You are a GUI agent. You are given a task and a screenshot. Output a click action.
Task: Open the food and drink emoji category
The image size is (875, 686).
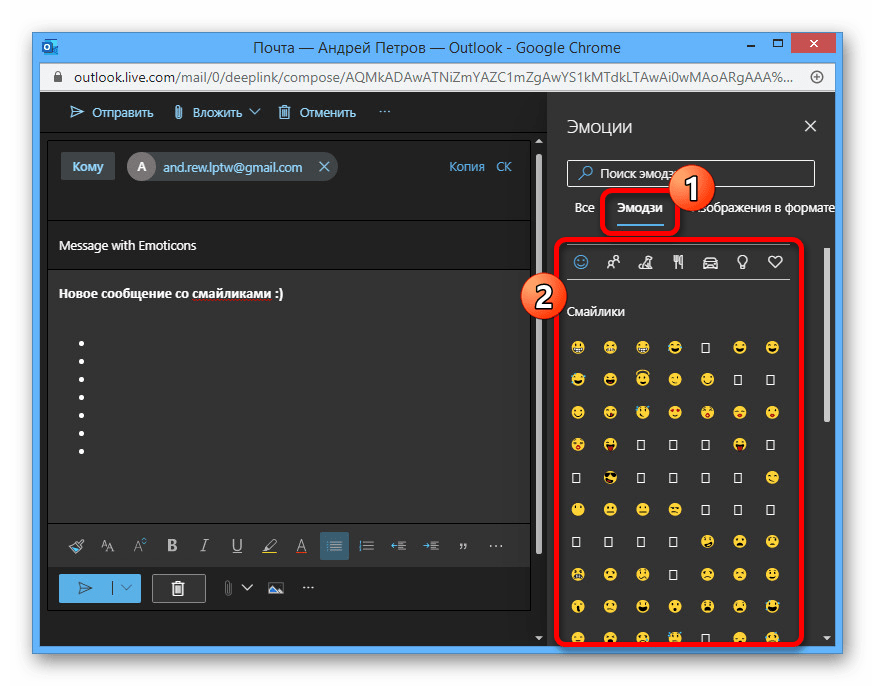tap(678, 262)
